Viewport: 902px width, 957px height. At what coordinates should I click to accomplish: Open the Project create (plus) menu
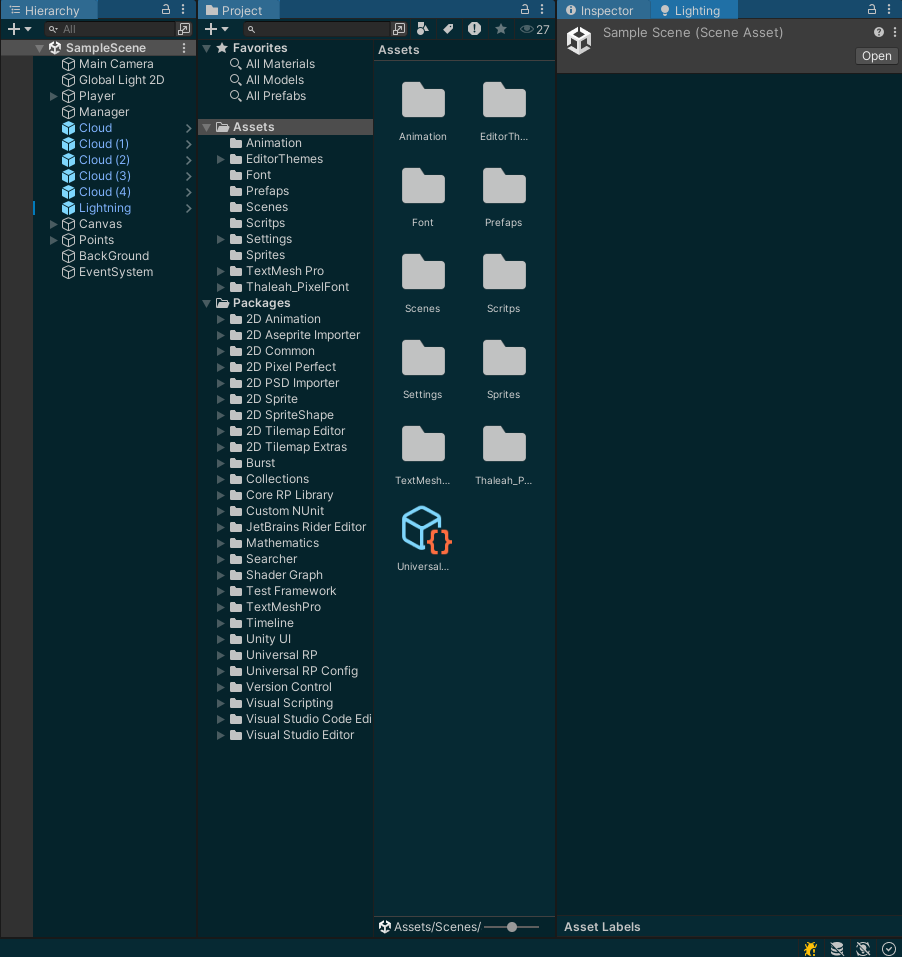click(x=216, y=29)
